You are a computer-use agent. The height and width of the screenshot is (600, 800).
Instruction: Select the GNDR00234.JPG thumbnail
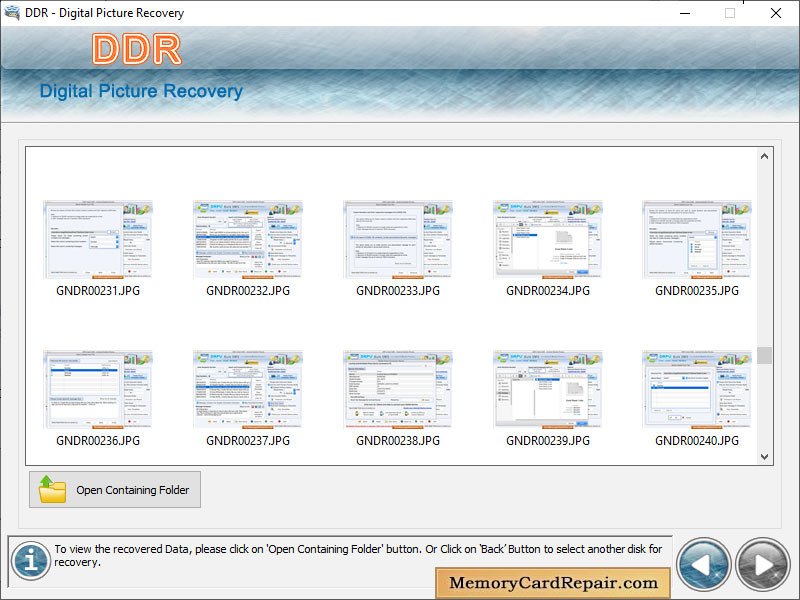tap(548, 239)
